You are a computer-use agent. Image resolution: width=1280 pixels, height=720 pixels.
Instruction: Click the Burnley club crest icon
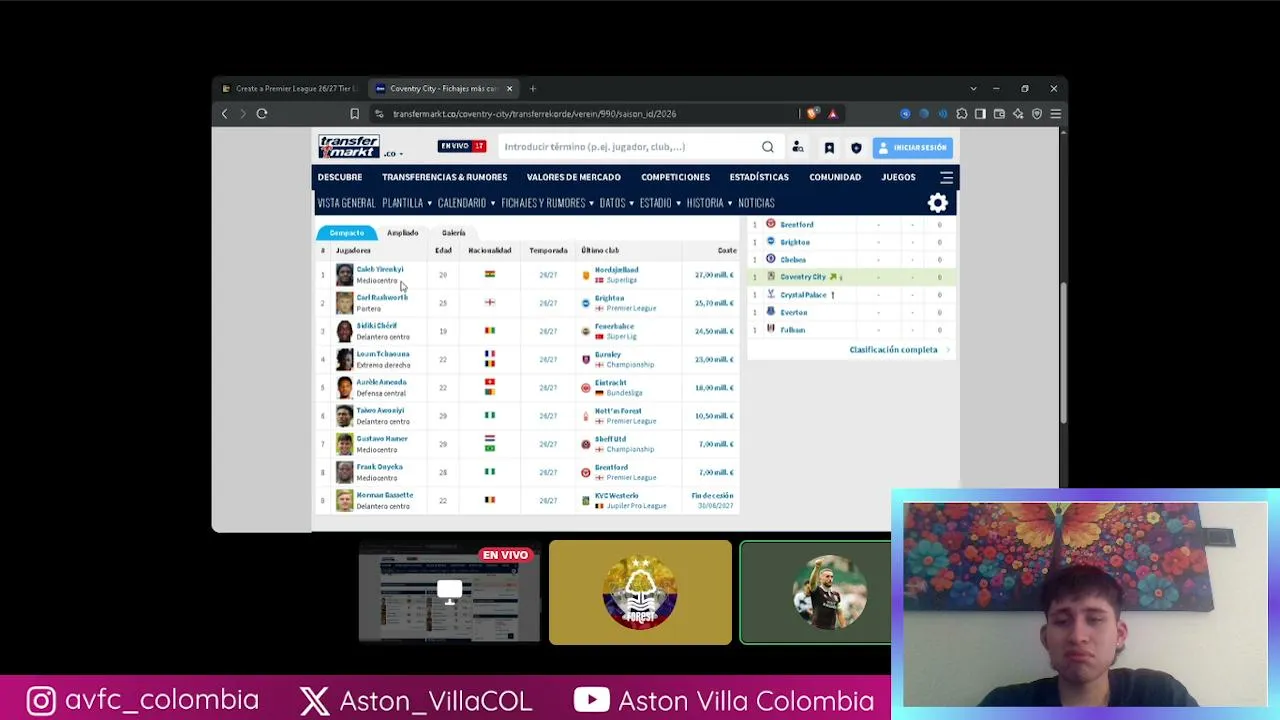click(586, 359)
